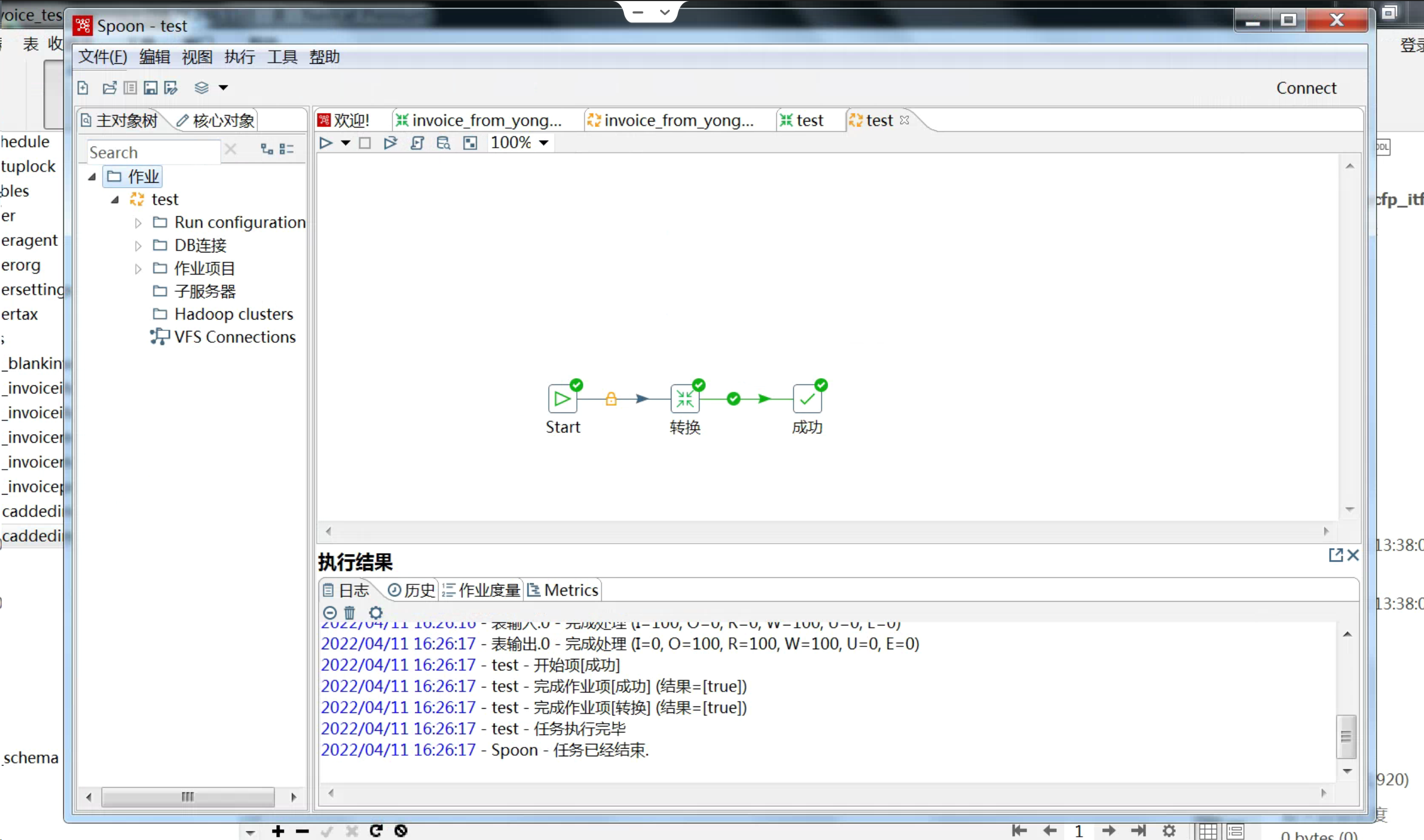The width and height of the screenshot is (1424, 840).
Task: Click the Explore database icon
Action: (444, 143)
